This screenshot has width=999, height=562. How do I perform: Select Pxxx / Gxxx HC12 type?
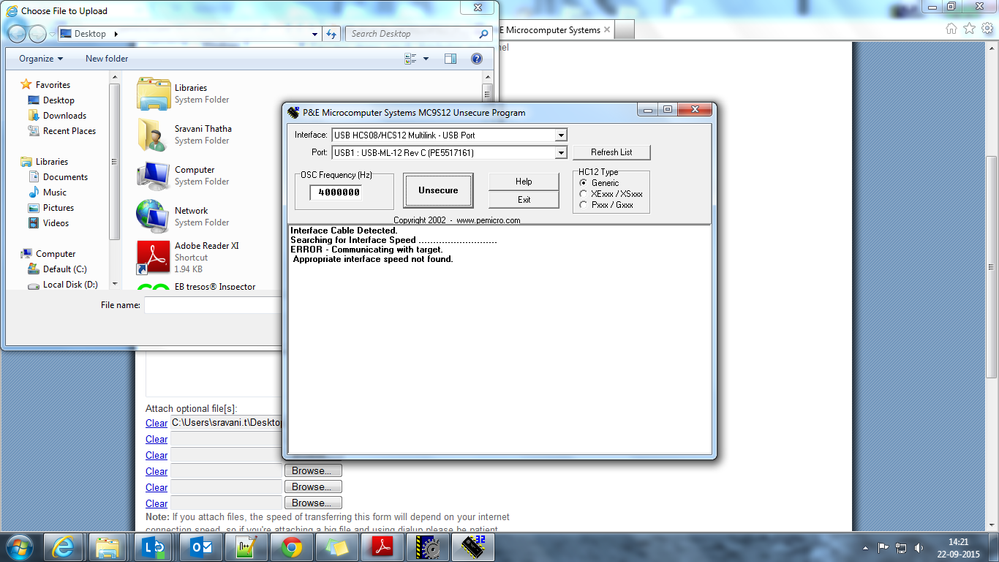583,205
